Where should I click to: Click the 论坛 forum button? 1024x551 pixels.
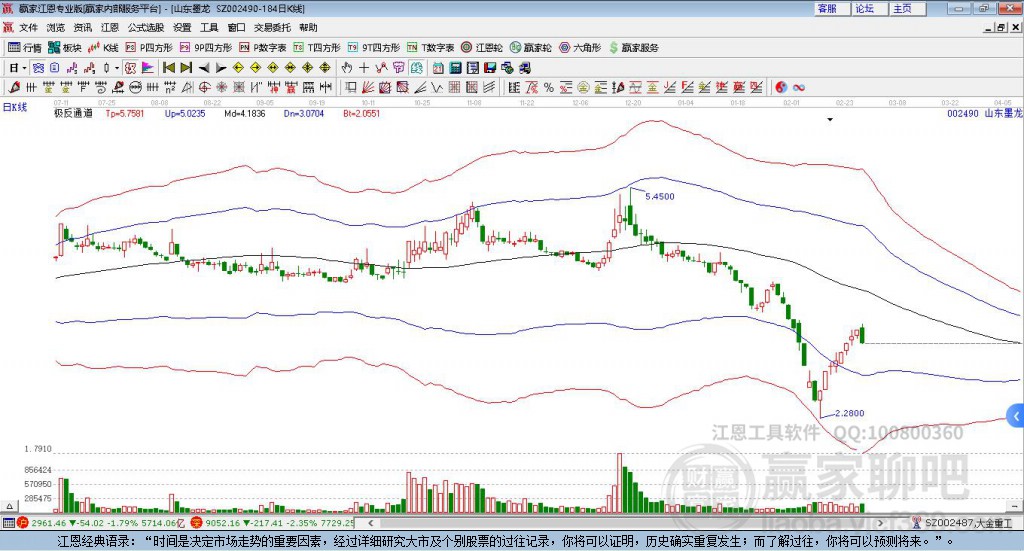(x=870, y=8)
